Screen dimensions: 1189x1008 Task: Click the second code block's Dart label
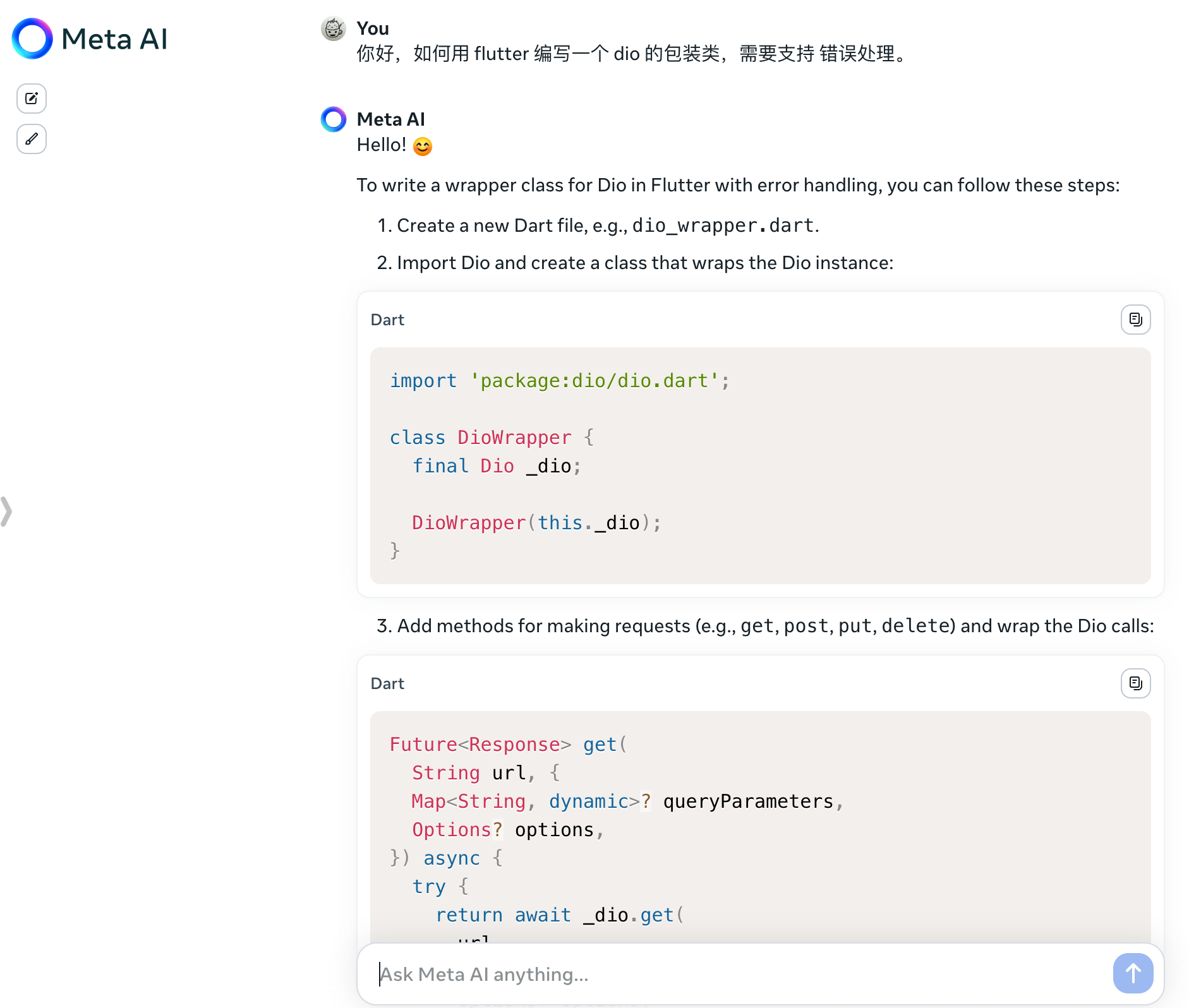(387, 683)
